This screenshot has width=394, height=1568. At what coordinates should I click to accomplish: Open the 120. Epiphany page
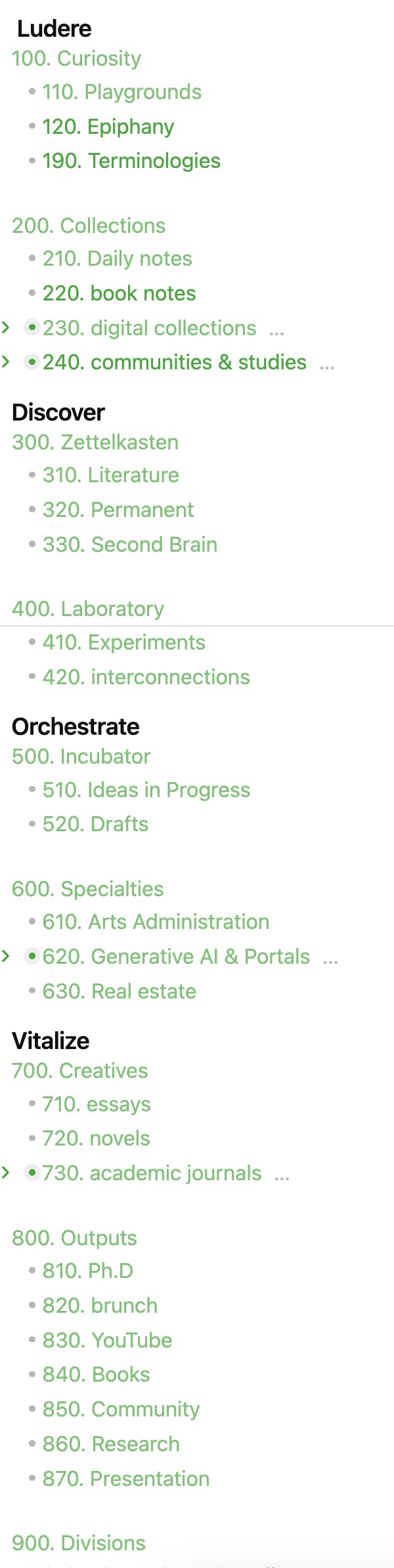click(108, 127)
